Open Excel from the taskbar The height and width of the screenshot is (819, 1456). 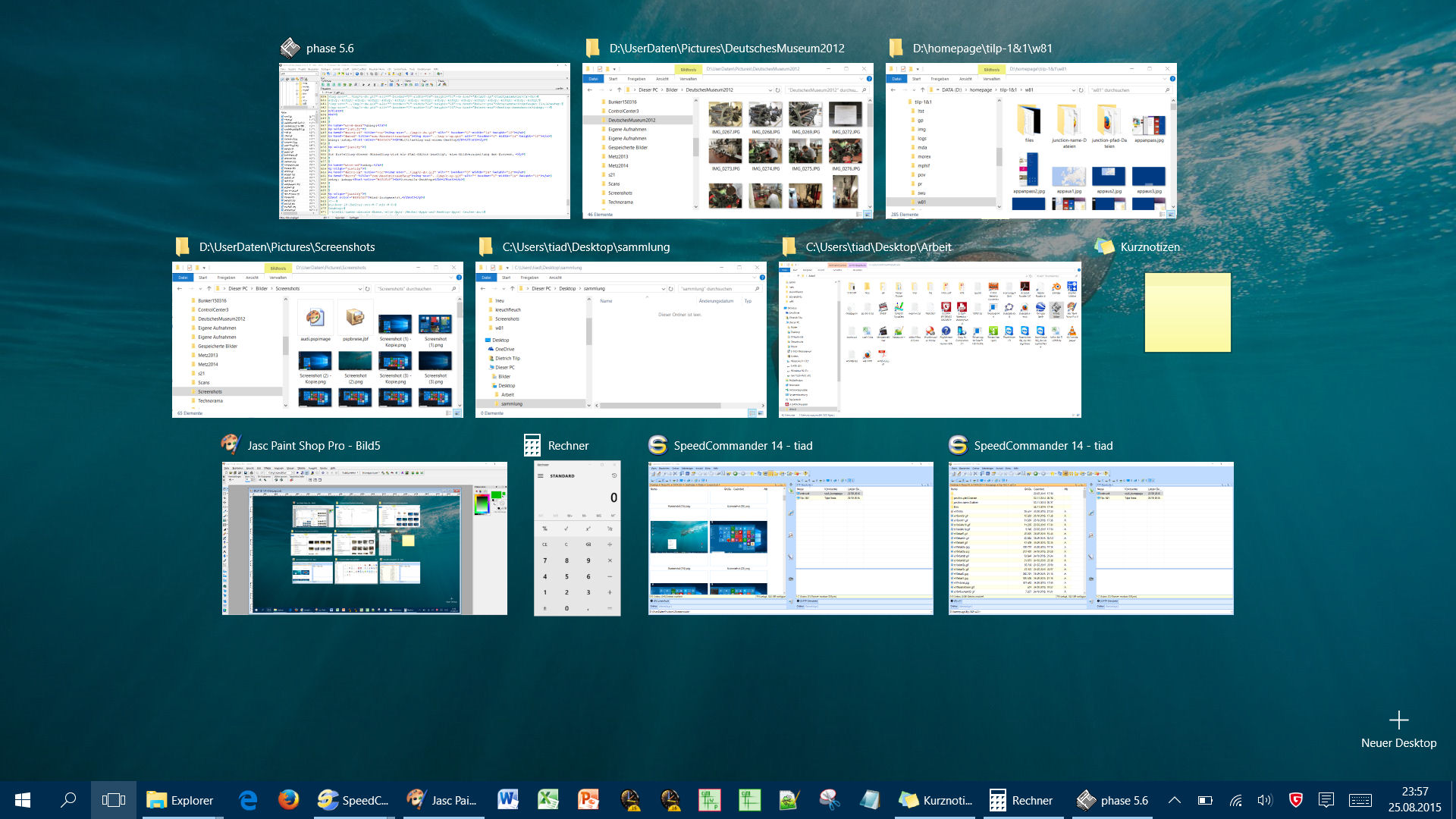[x=548, y=800]
